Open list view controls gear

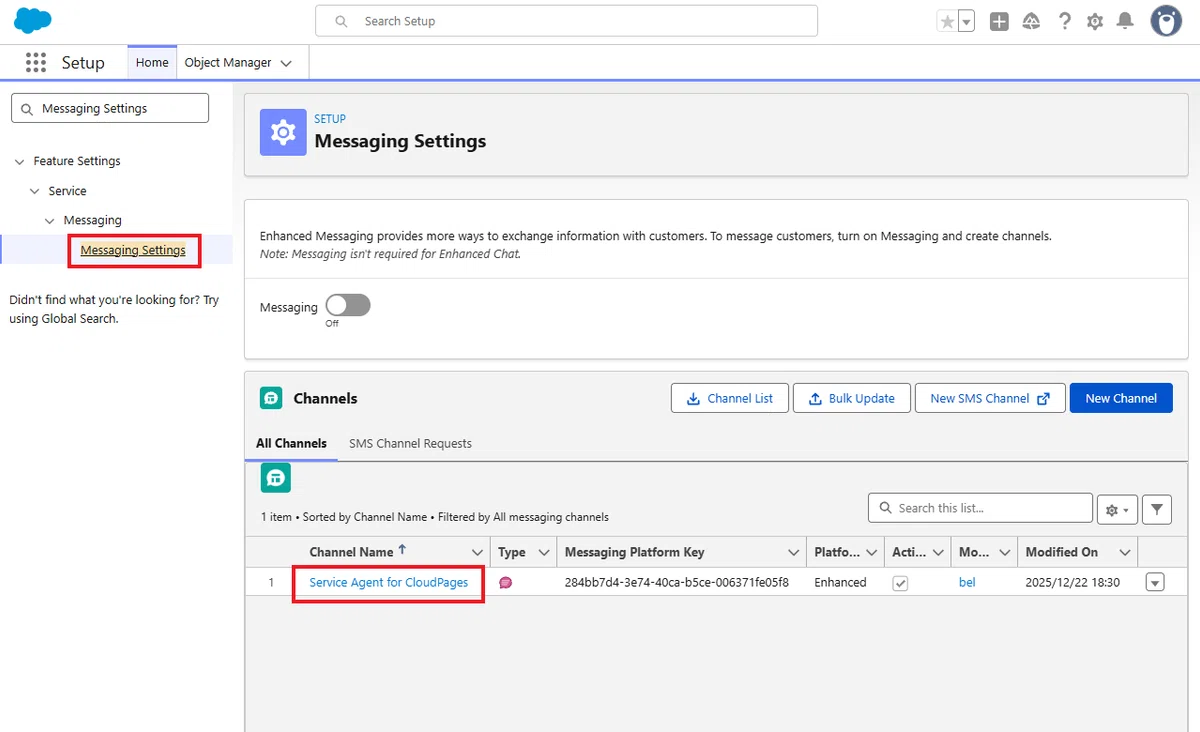click(x=1118, y=509)
